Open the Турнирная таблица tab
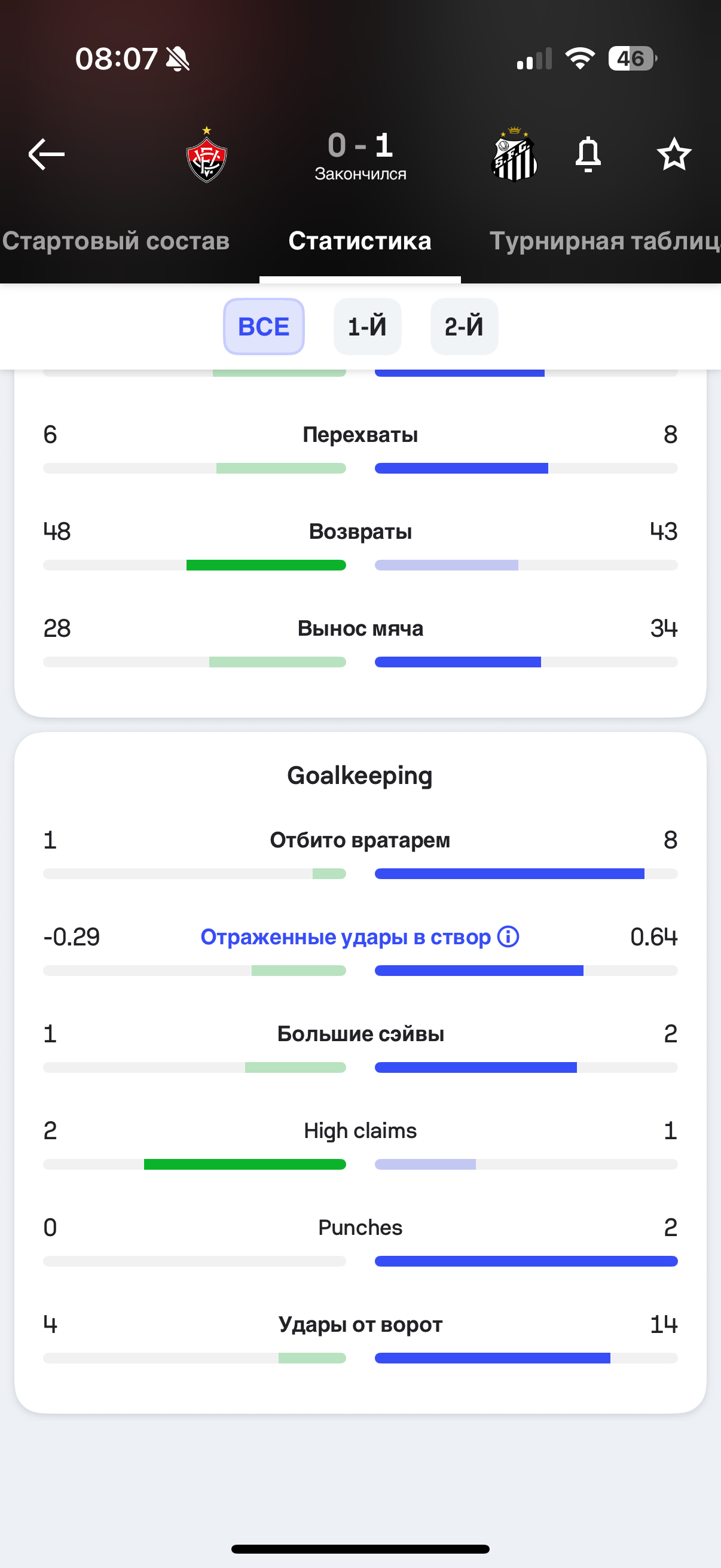This screenshot has height=1568, width=721. point(605,241)
